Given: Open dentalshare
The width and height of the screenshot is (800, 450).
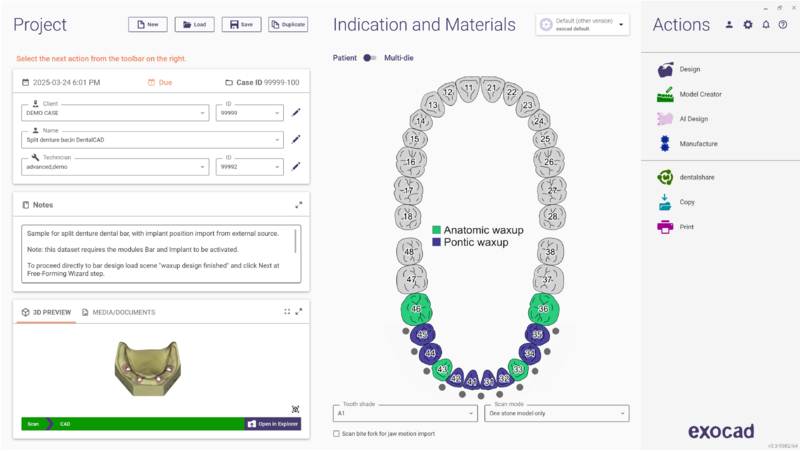Looking at the screenshot, I should (686, 178).
